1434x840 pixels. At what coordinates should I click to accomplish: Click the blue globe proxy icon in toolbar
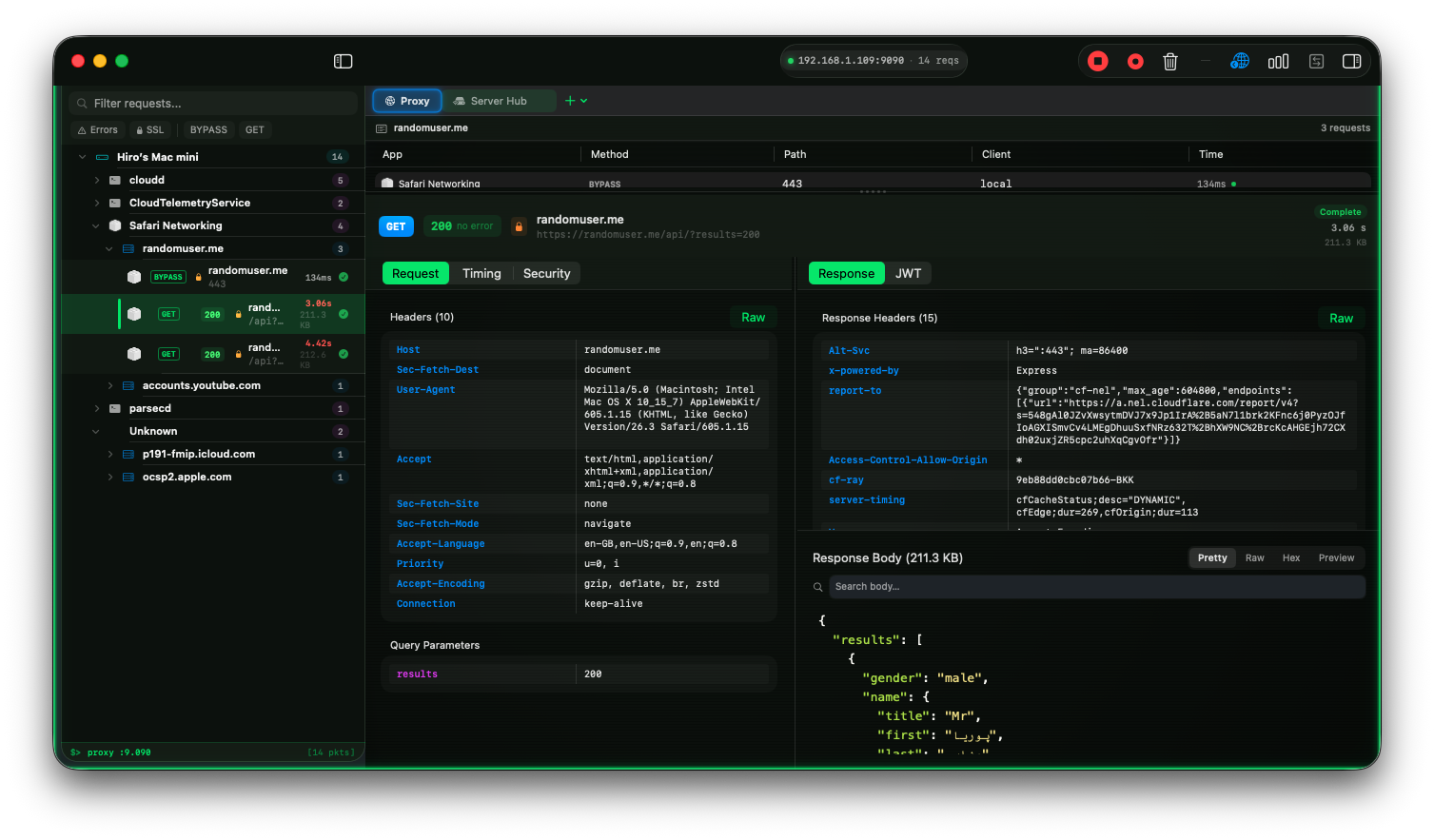point(1239,60)
